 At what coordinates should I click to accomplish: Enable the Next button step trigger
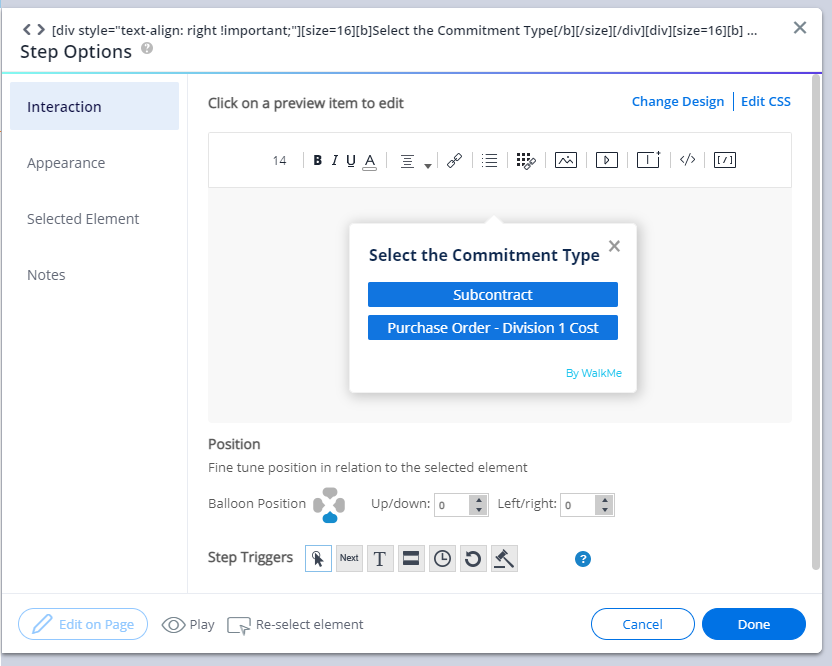pyautogui.click(x=349, y=559)
